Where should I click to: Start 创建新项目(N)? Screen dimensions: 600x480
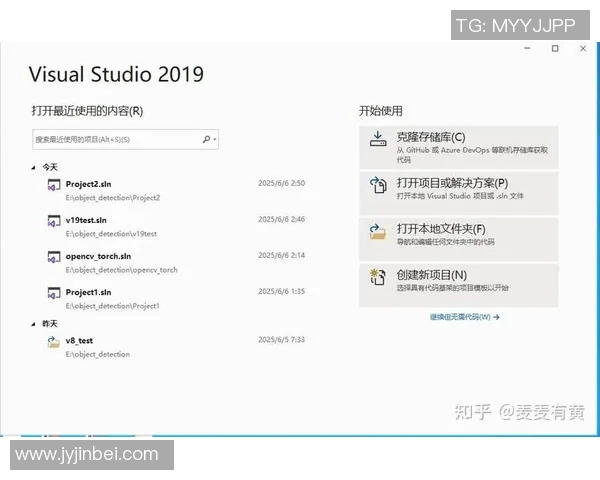[458, 285]
